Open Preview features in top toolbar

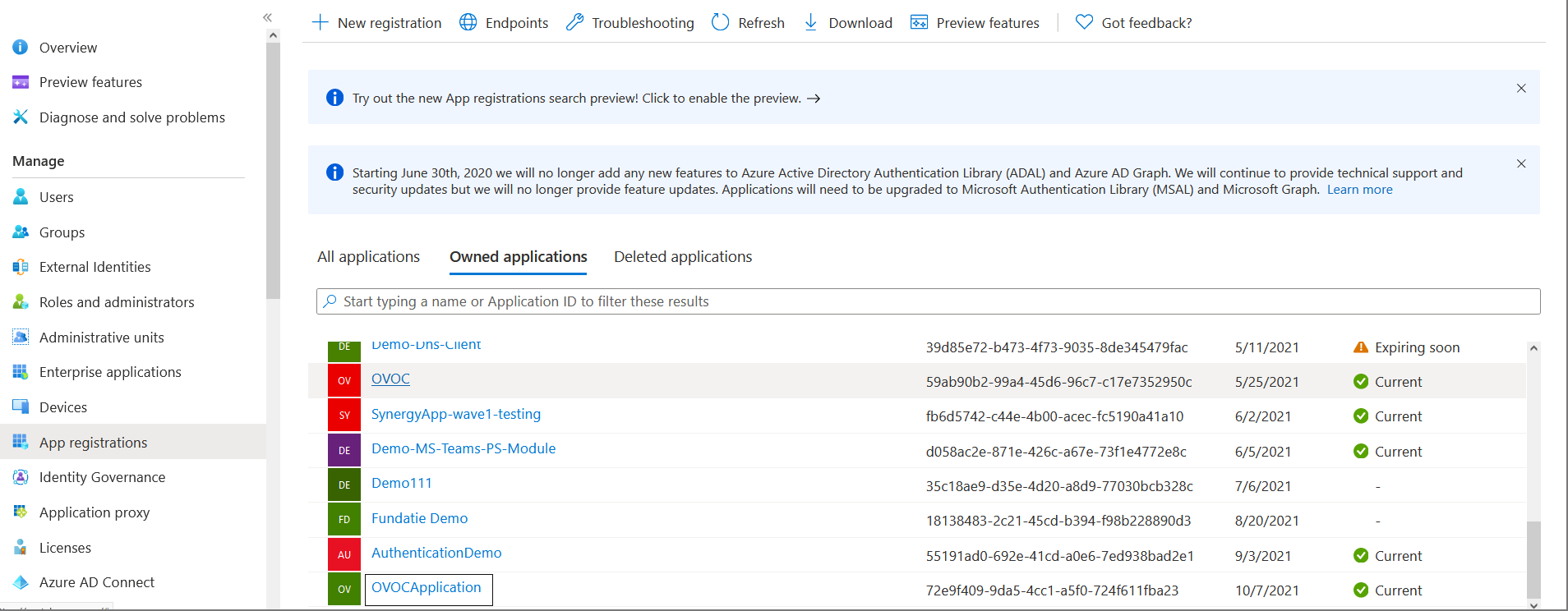click(x=975, y=23)
